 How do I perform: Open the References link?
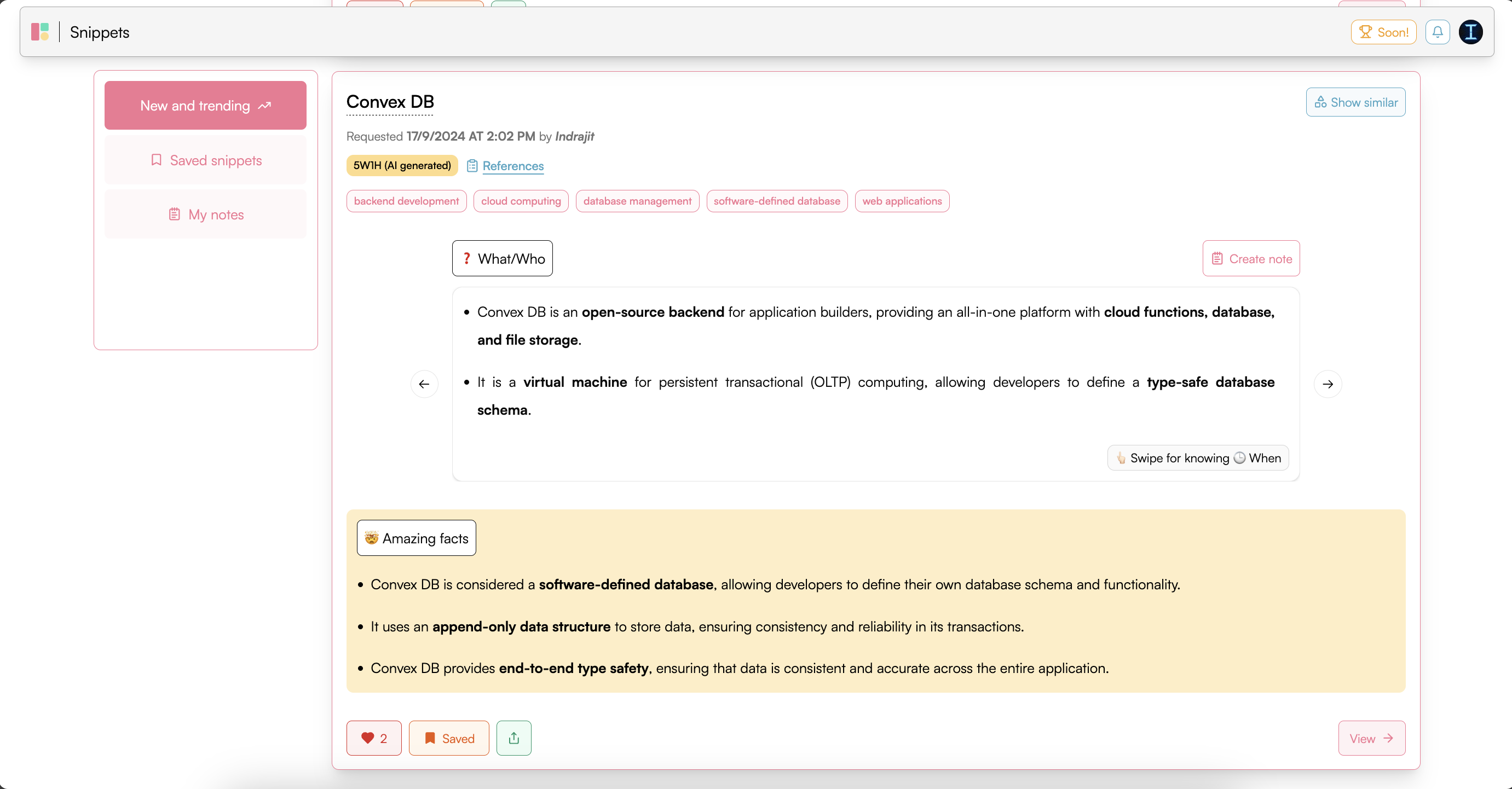pyautogui.click(x=512, y=166)
